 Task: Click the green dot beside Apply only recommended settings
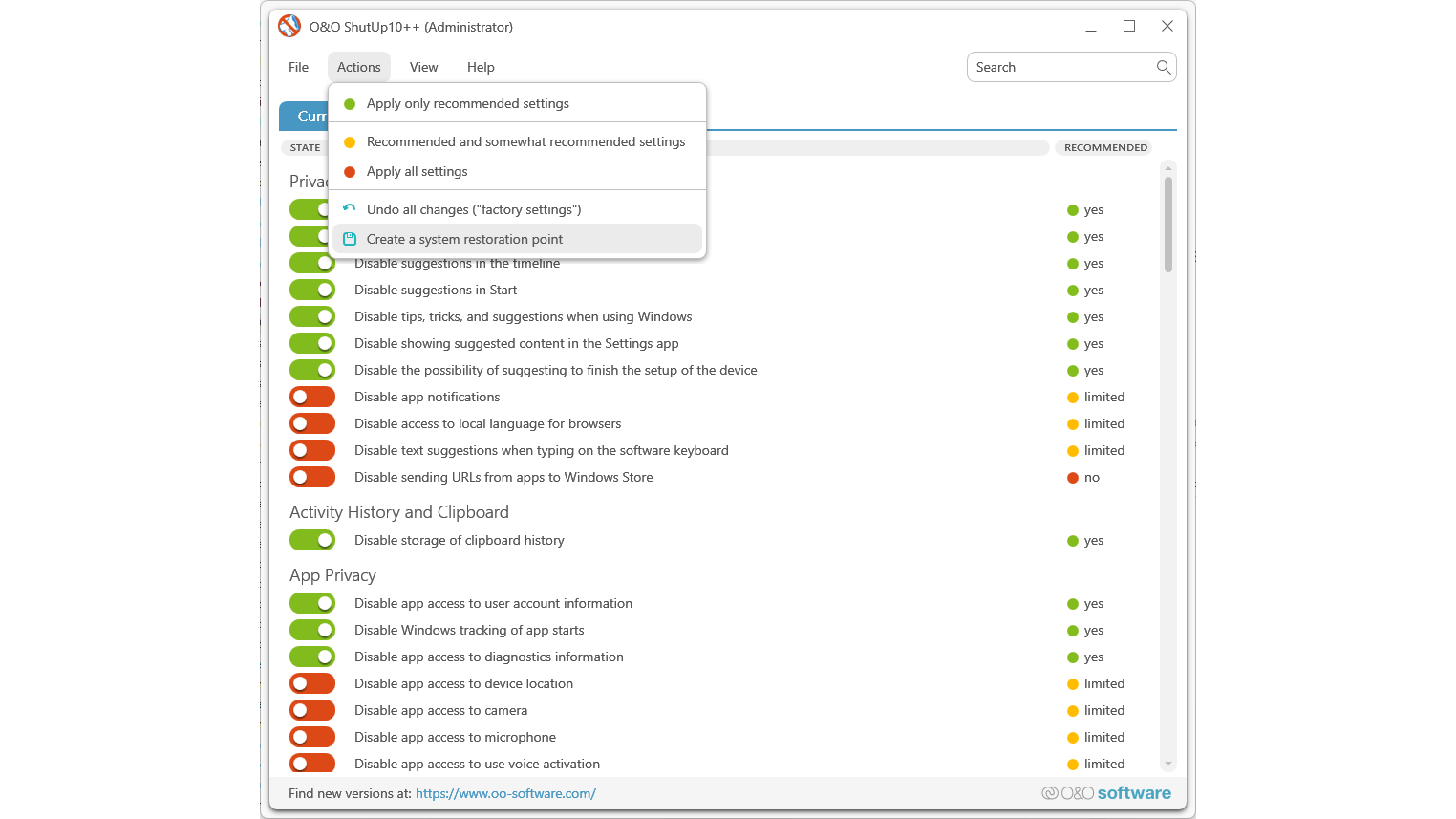350,104
